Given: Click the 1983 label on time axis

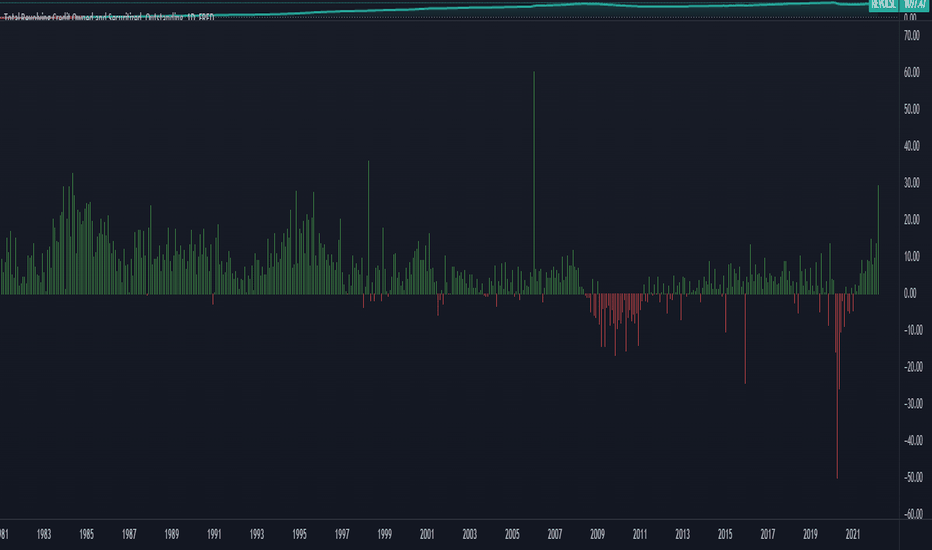Looking at the screenshot, I should (44, 534).
